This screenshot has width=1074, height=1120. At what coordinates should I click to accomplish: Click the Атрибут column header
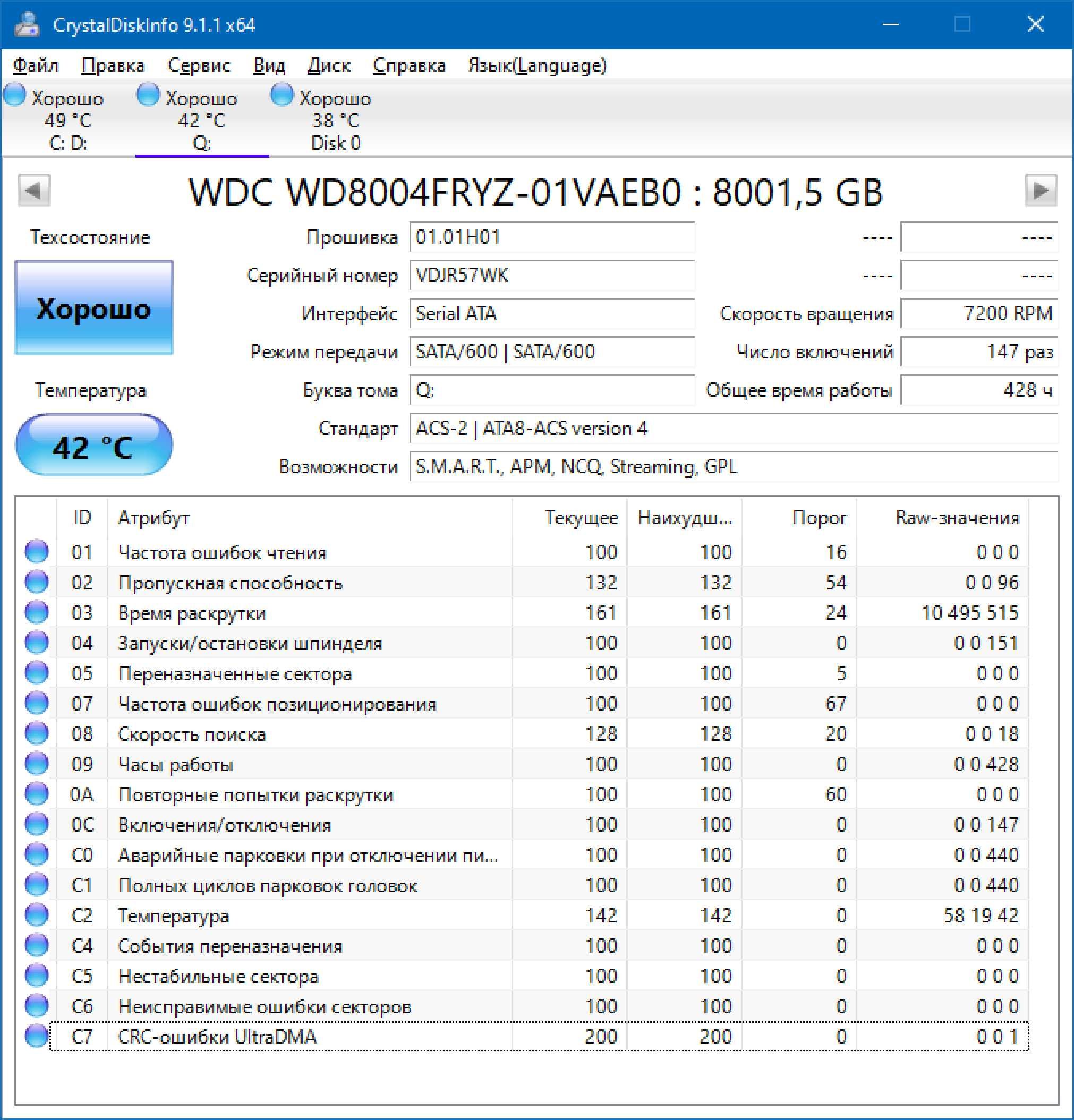tap(310, 518)
